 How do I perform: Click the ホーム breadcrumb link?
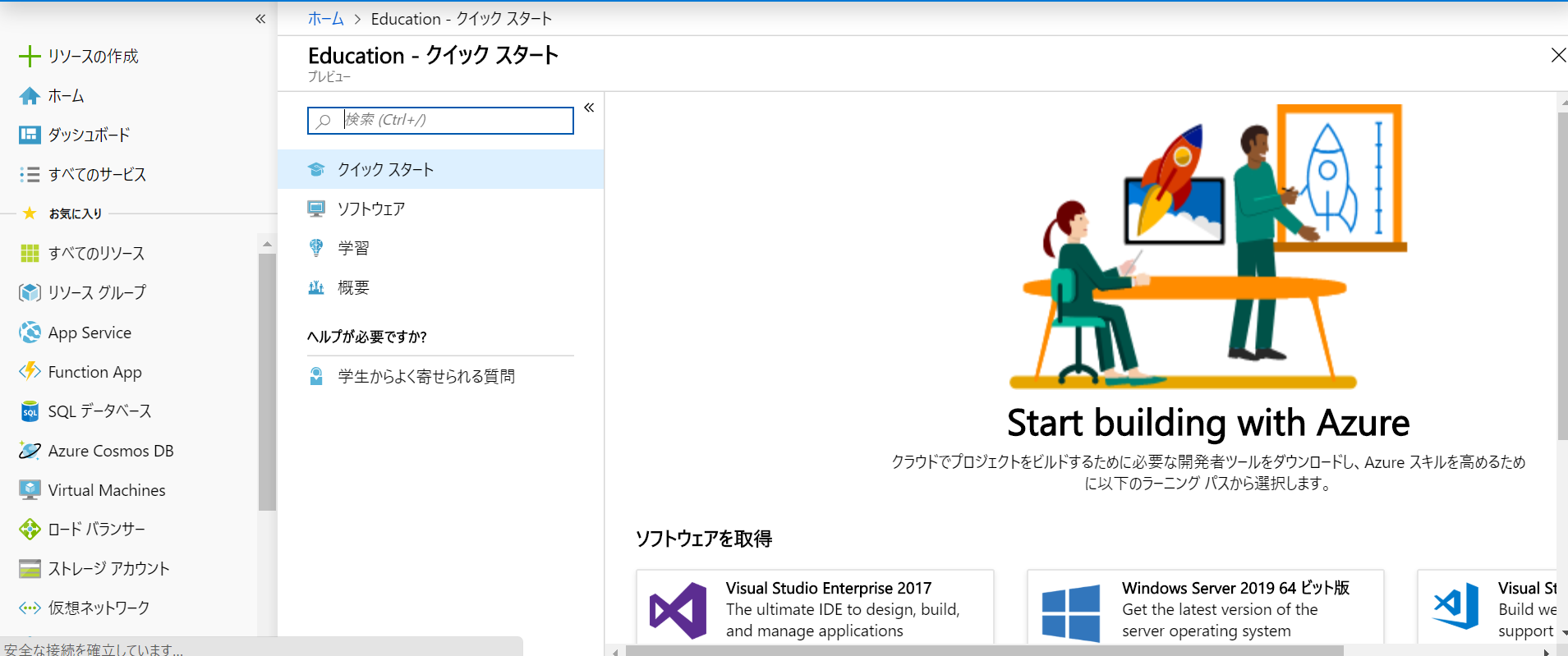tap(326, 18)
